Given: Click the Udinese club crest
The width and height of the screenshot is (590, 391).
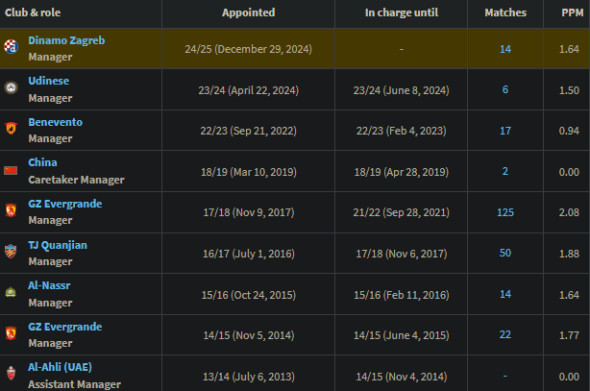Looking at the screenshot, I should pos(11,88).
